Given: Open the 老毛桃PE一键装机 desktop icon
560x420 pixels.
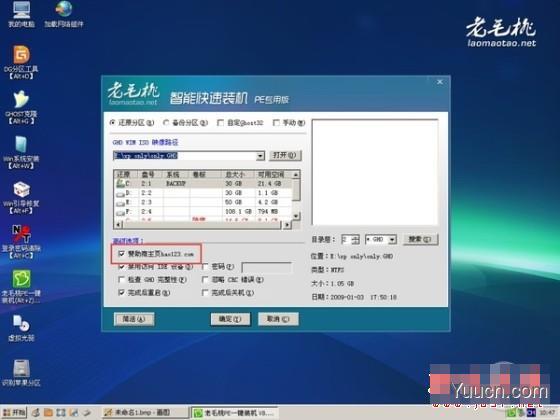Looking at the screenshot, I should (21, 287).
